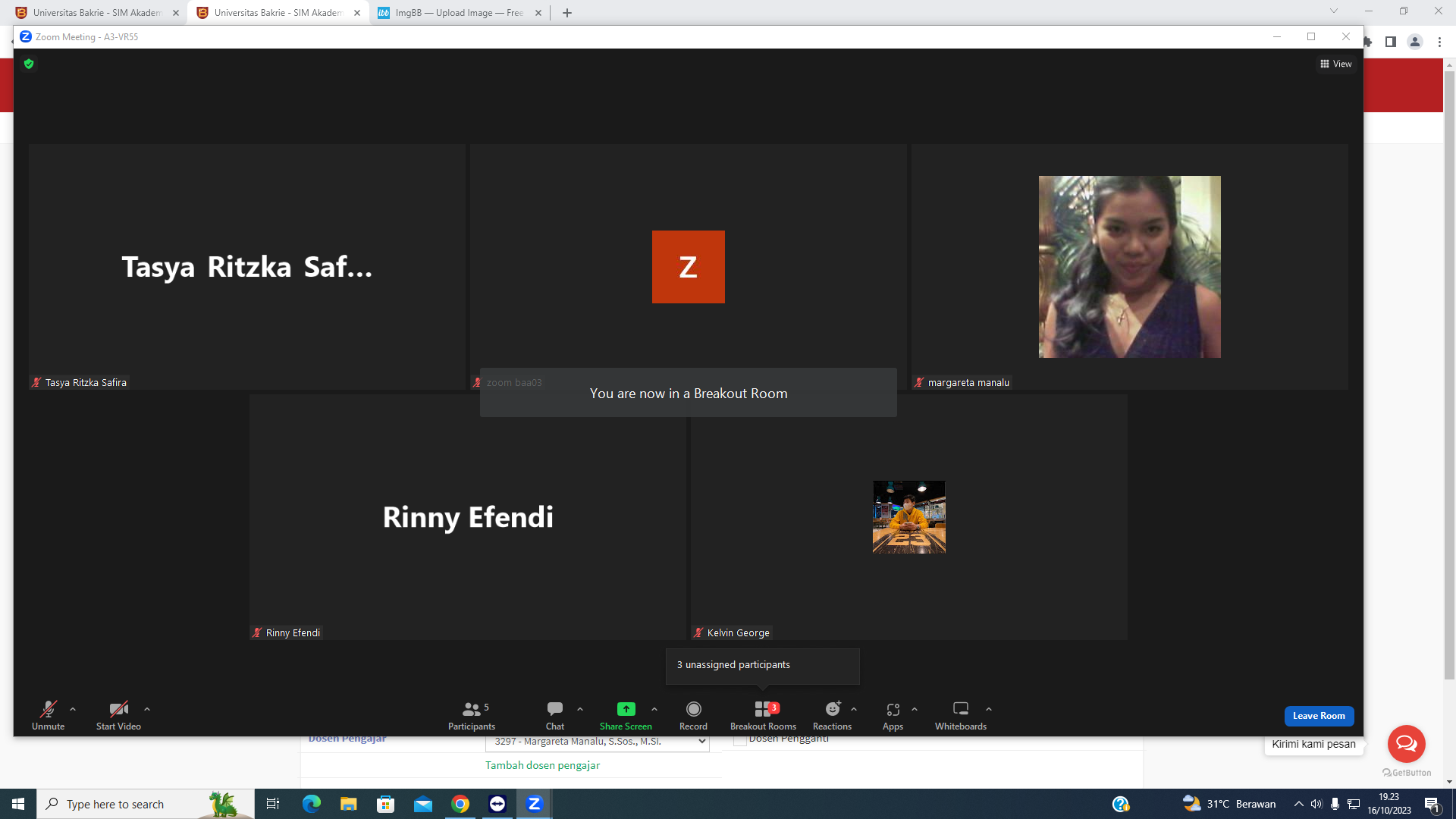Expand chat options arrow
This screenshot has width=1456, height=819.
tap(580, 709)
